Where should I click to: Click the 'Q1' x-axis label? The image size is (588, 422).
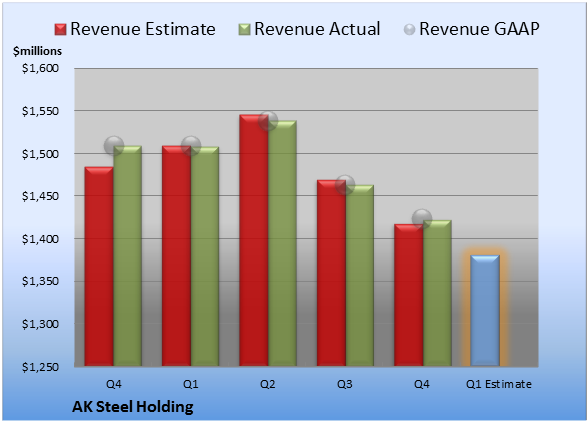click(x=190, y=384)
